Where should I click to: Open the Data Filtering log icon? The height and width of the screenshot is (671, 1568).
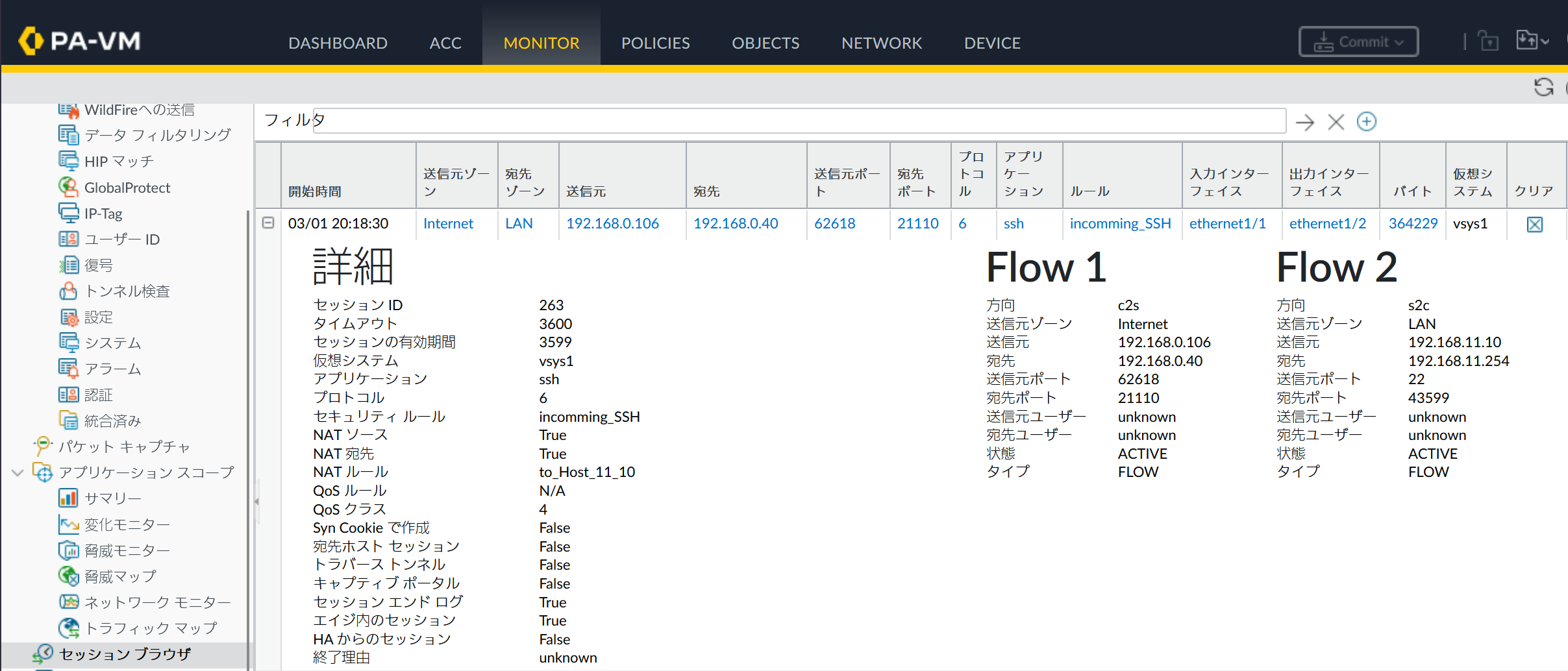tap(68, 135)
